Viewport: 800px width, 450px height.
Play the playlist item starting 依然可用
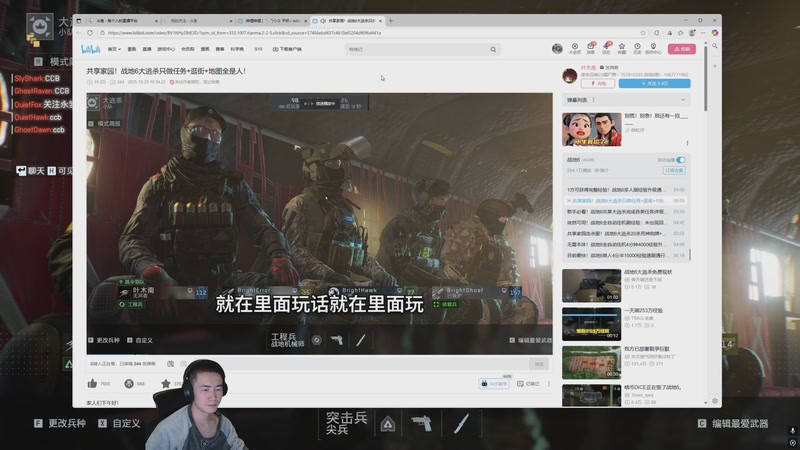tap(626, 222)
